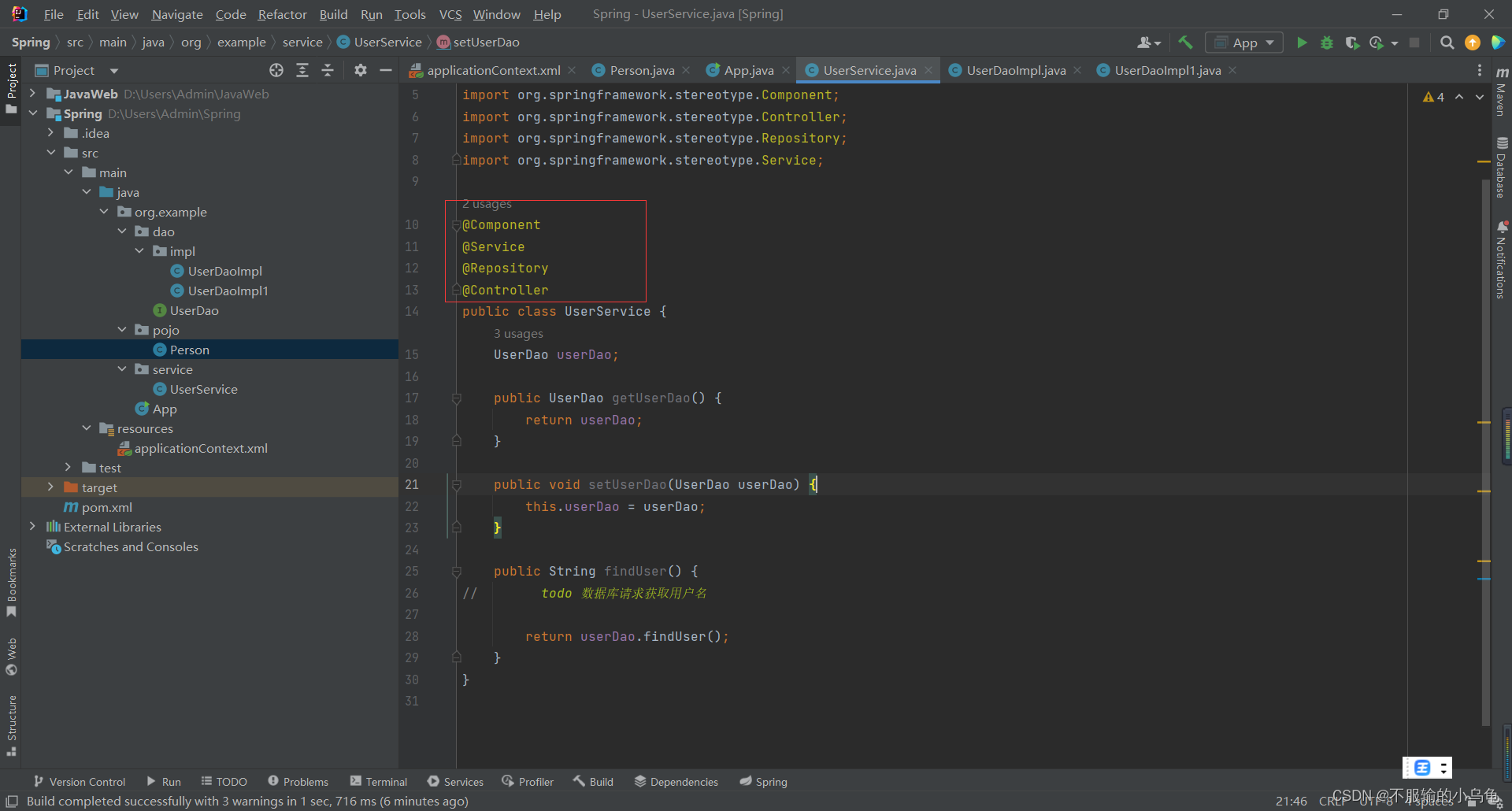The width and height of the screenshot is (1512, 811).
Task: Open the Web tool window
Action: 11,657
